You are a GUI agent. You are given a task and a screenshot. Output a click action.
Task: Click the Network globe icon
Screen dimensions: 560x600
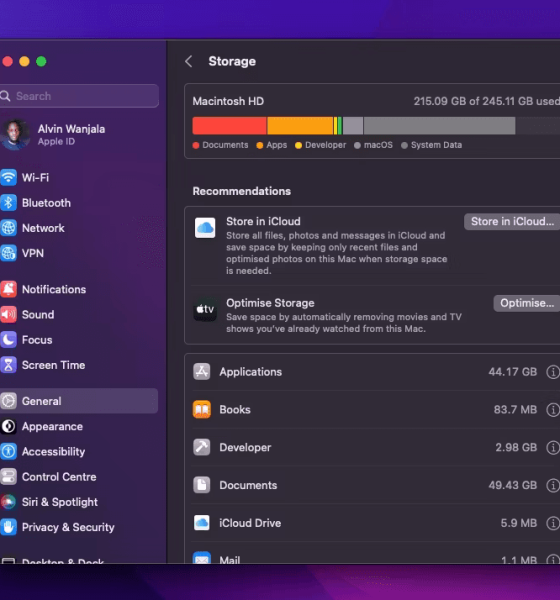8,228
